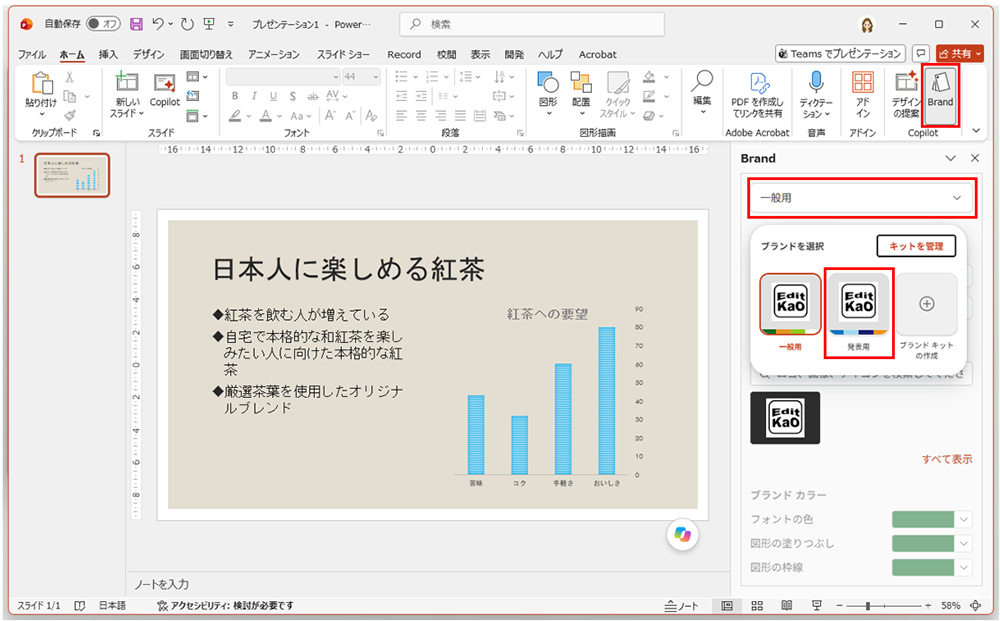Expand 図形の塗りつぶし color dropdown
Screen dimensions: 1000x621
pyautogui.click(x=964, y=543)
